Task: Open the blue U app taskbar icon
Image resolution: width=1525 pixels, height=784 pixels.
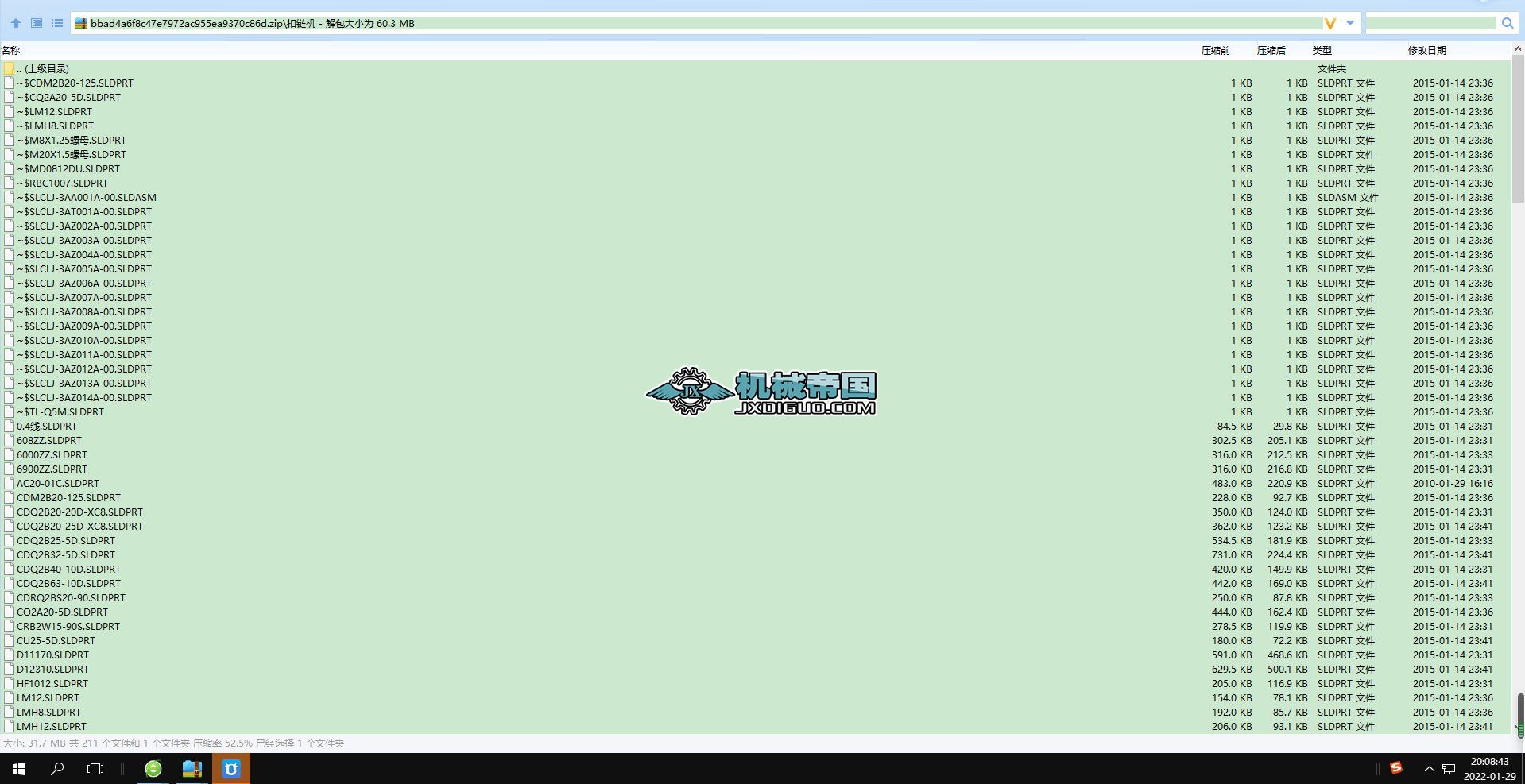Action: pyautogui.click(x=231, y=769)
